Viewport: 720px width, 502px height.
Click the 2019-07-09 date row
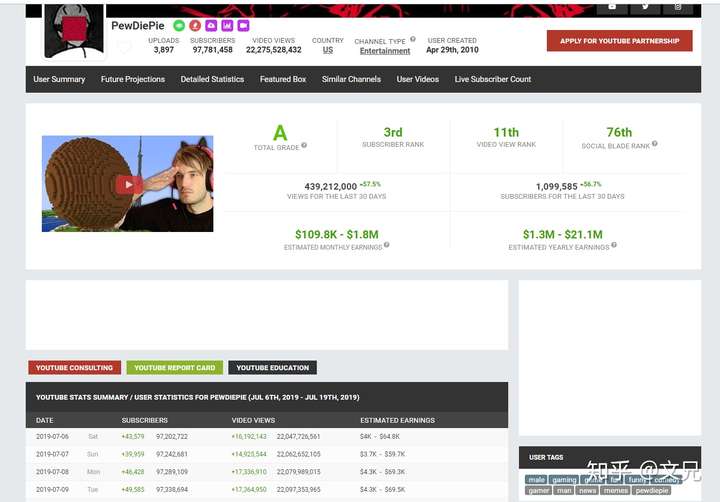[267, 490]
